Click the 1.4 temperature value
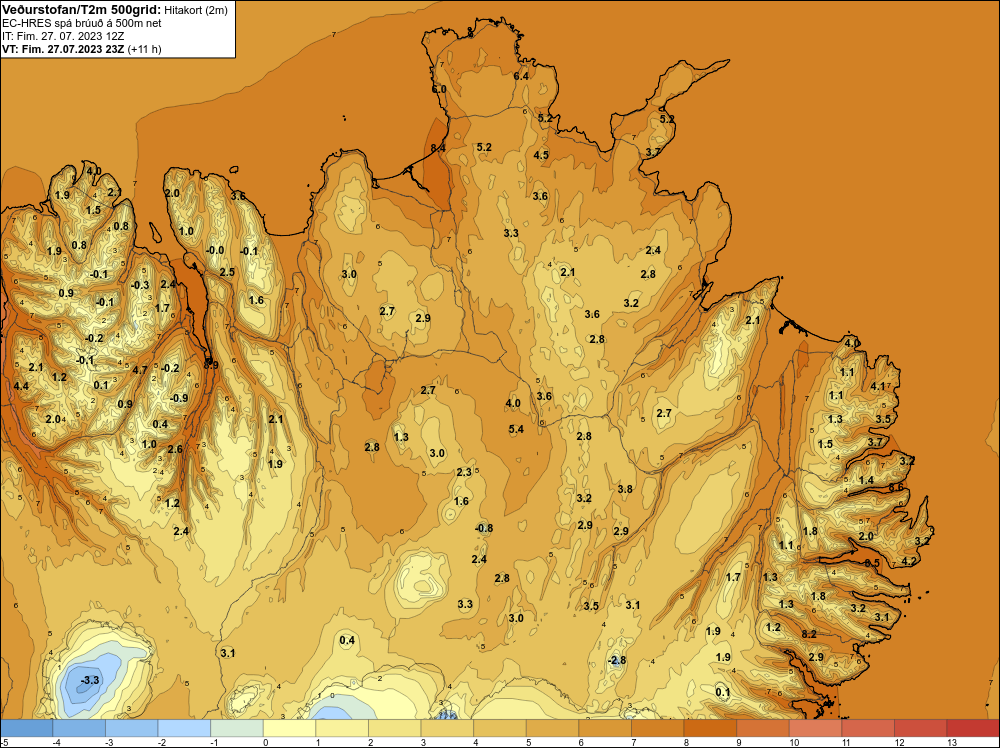 pyautogui.click(x=866, y=480)
